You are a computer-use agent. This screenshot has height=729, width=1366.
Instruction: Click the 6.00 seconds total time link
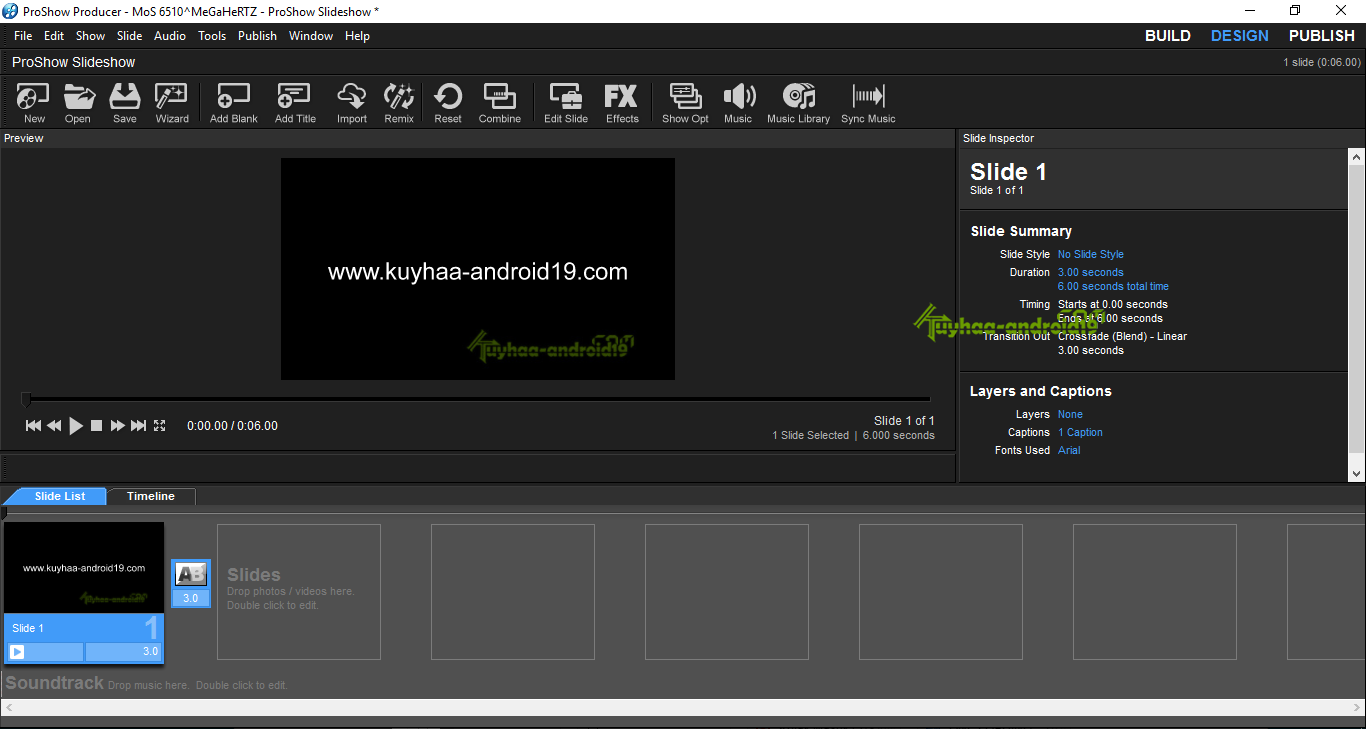pyautogui.click(x=1113, y=286)
